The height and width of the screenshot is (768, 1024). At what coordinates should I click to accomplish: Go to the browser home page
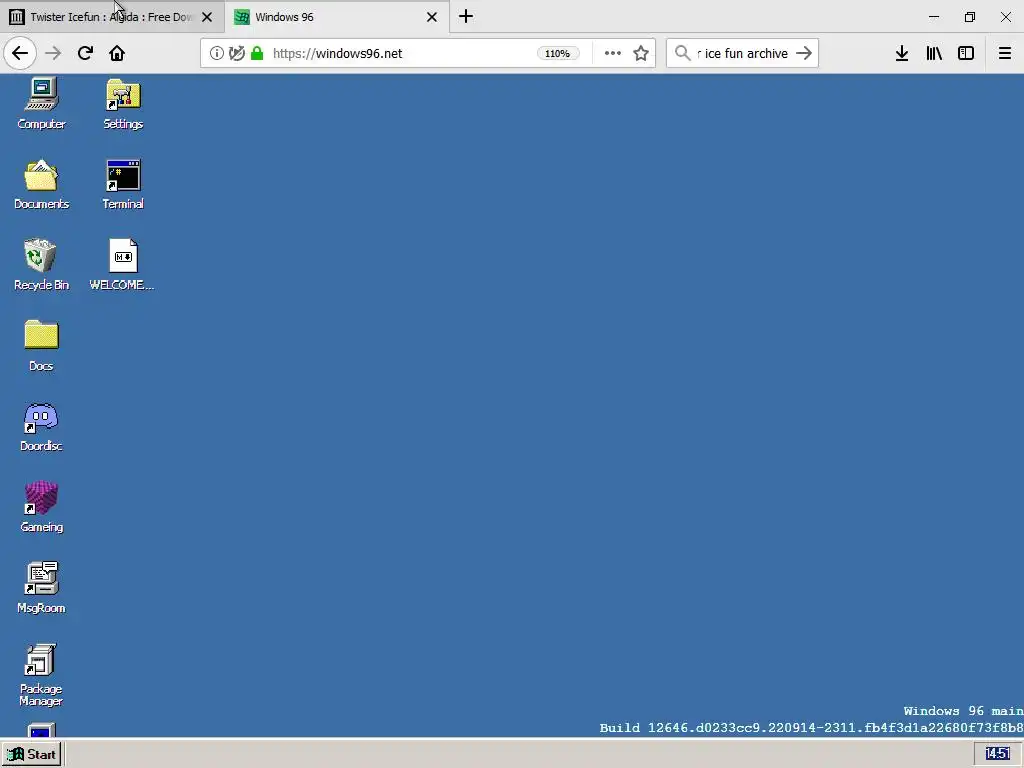[x=117, y=53]
